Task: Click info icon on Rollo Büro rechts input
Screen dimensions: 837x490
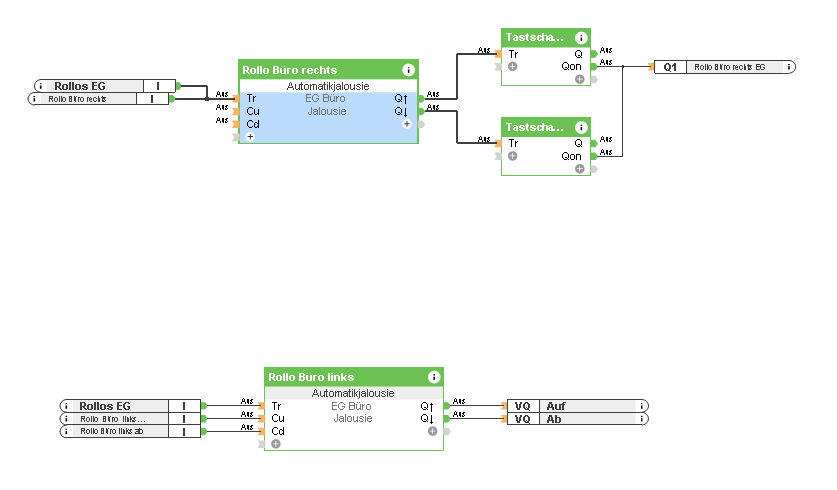Action: pos(35,99)
